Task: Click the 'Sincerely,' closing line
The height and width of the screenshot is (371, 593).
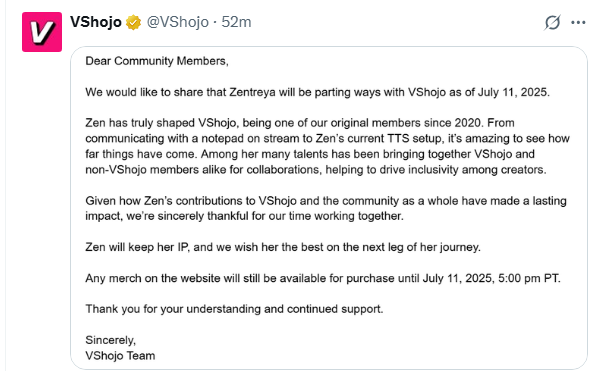Action: (x=110, y=340)
